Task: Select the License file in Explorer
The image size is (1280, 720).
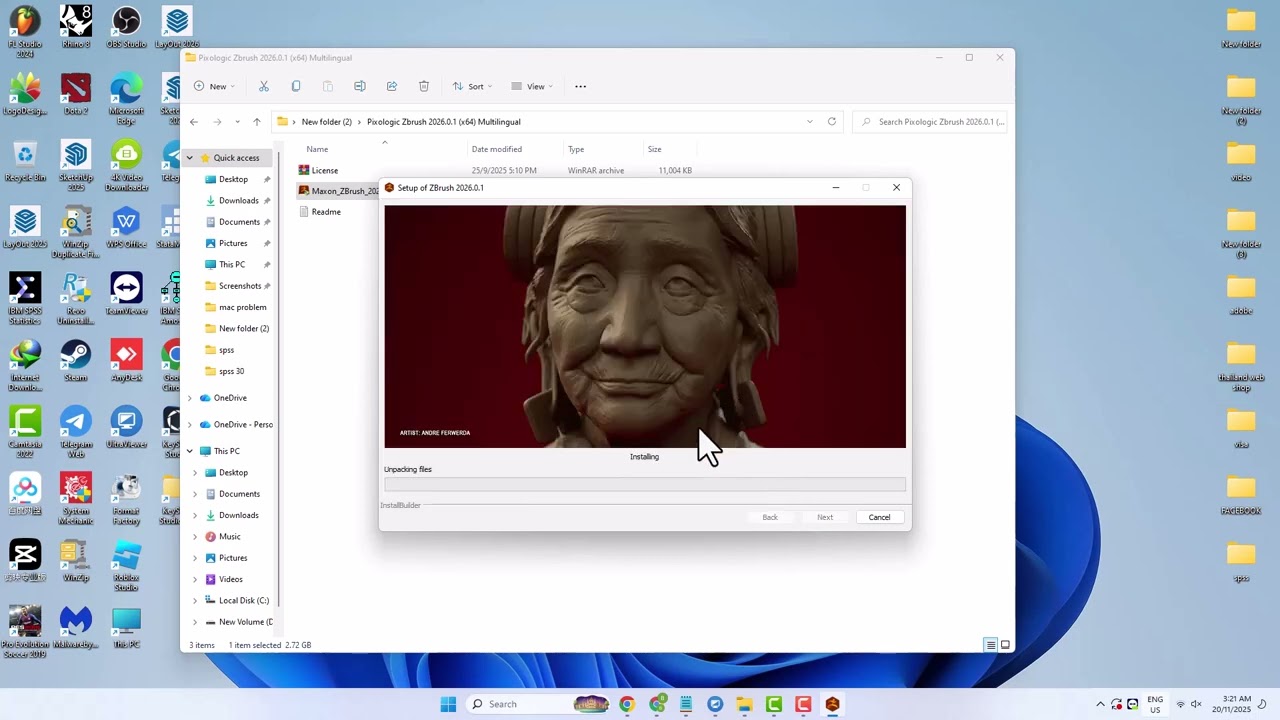Action: (324, 170)
